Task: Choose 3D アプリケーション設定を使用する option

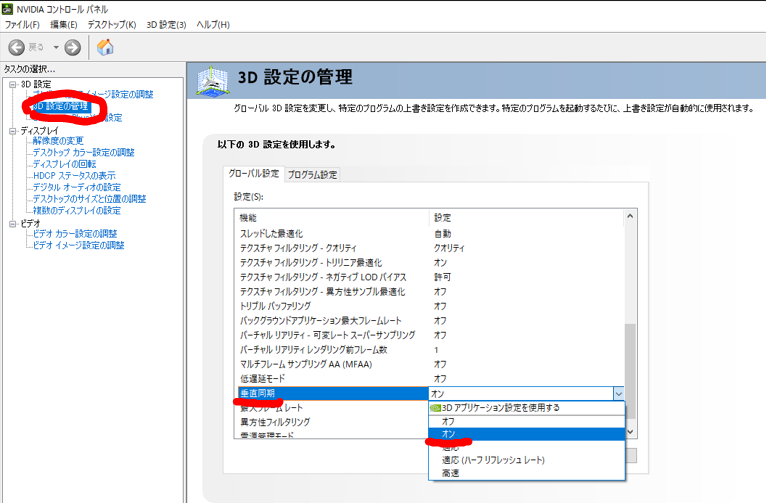Action: coord(527,408)
